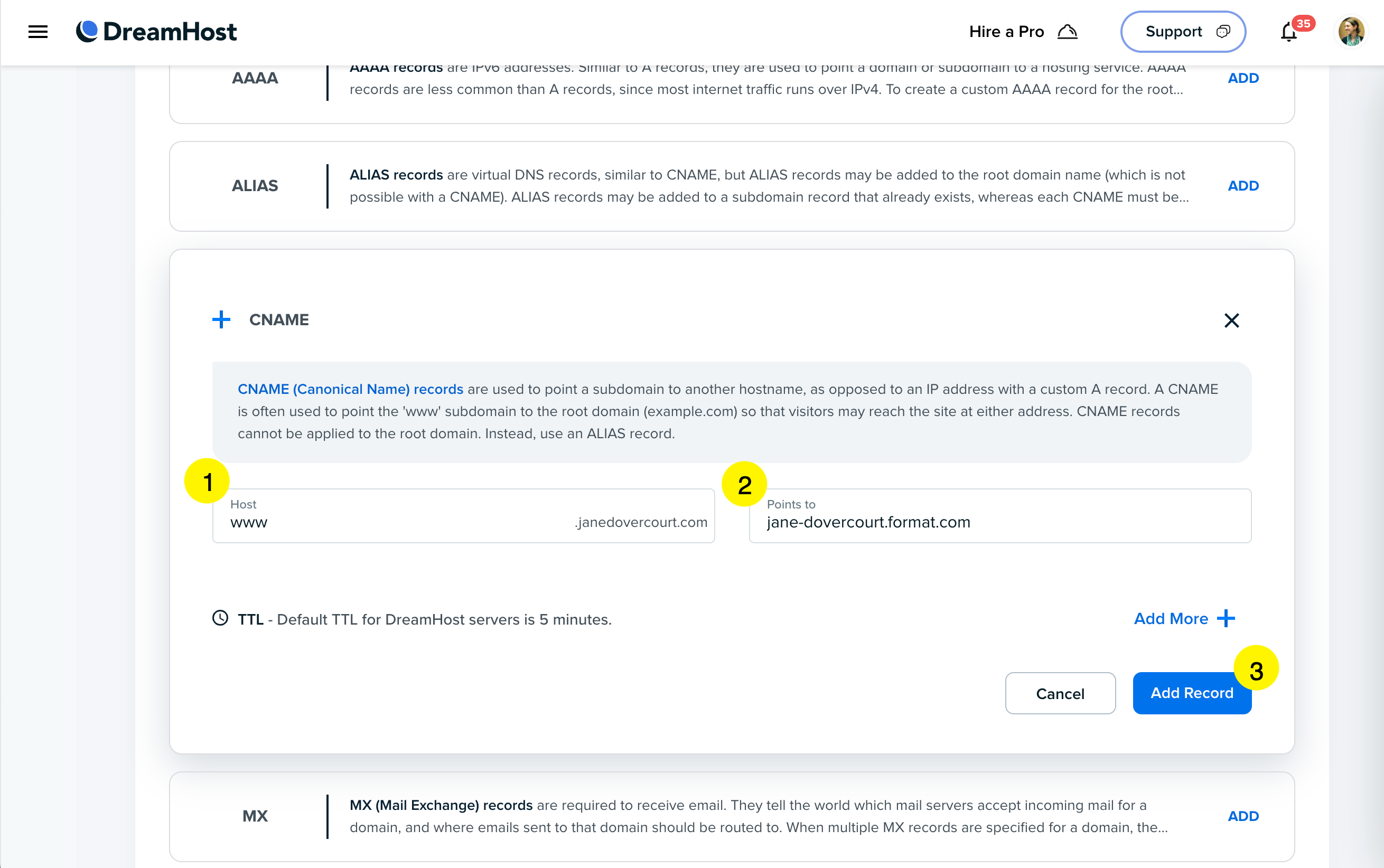Cancel the CNAME record form

click(x=1060, y=693)
